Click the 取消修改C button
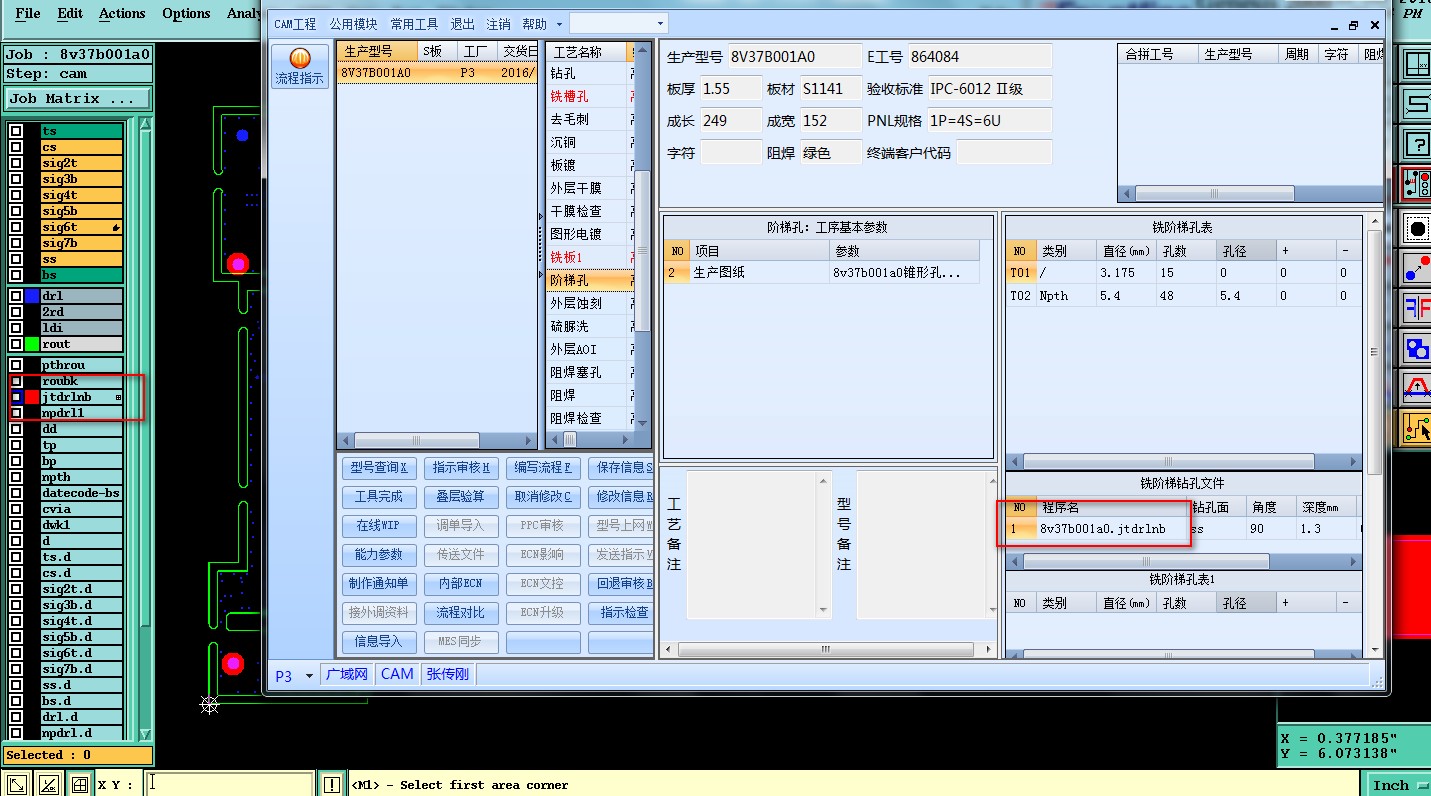This screenshot has width=1431, height=796. coord(543,496)
